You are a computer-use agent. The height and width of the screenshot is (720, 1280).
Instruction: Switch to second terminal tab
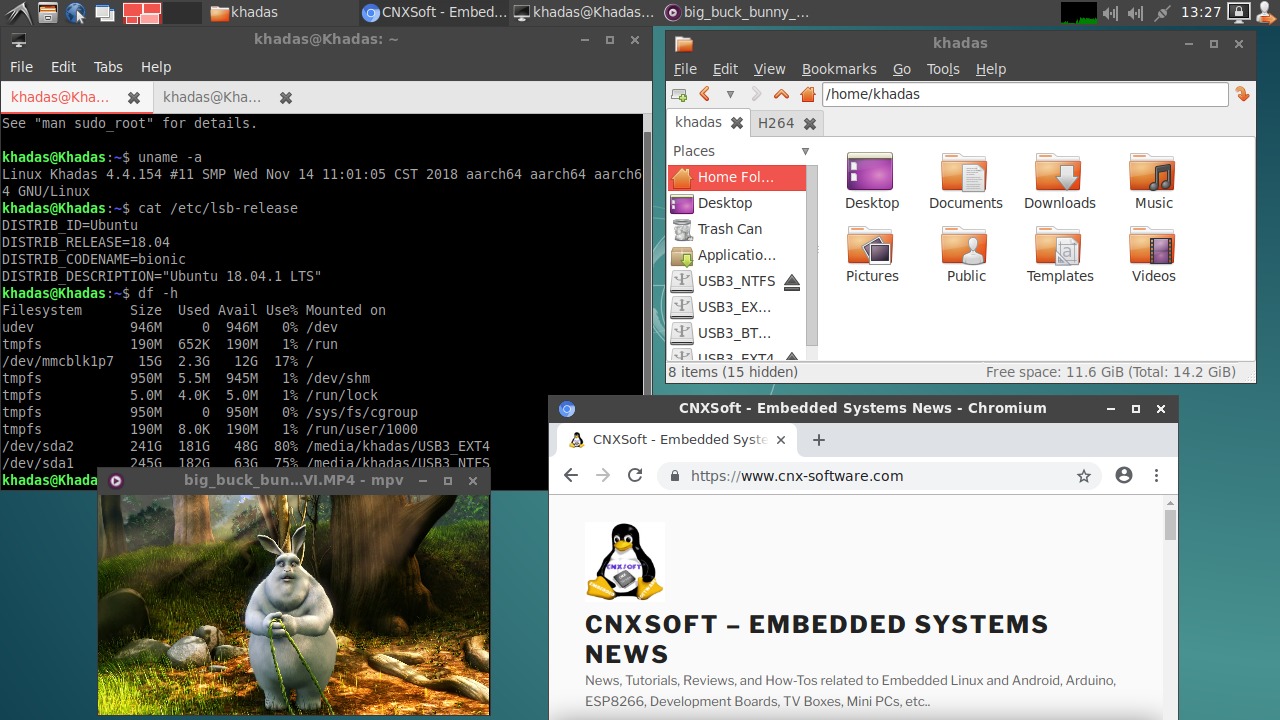coord(212,97)
